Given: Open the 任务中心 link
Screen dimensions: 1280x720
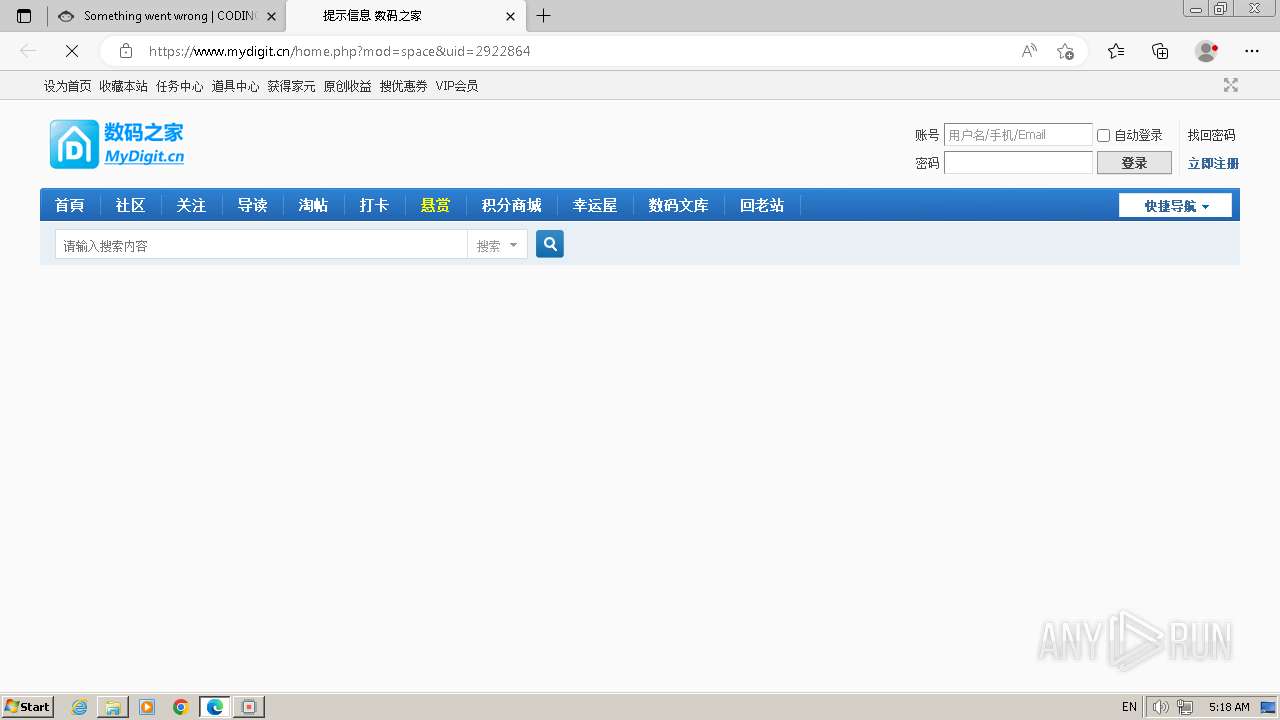Looking at the screenshot, I should point(179,86).
